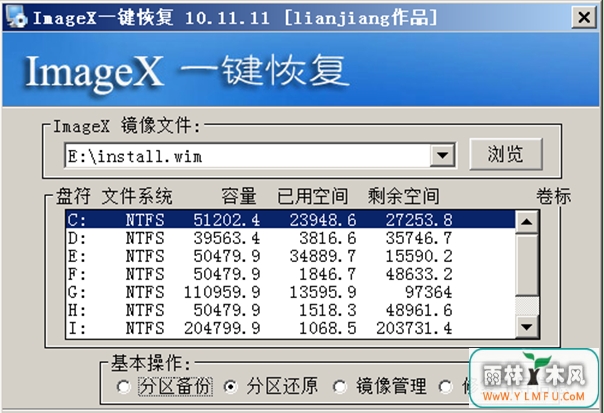Viewport: 604px width, 413px height.
Task: Click used space value 1518.3
Action: click(x=328, y=311)
